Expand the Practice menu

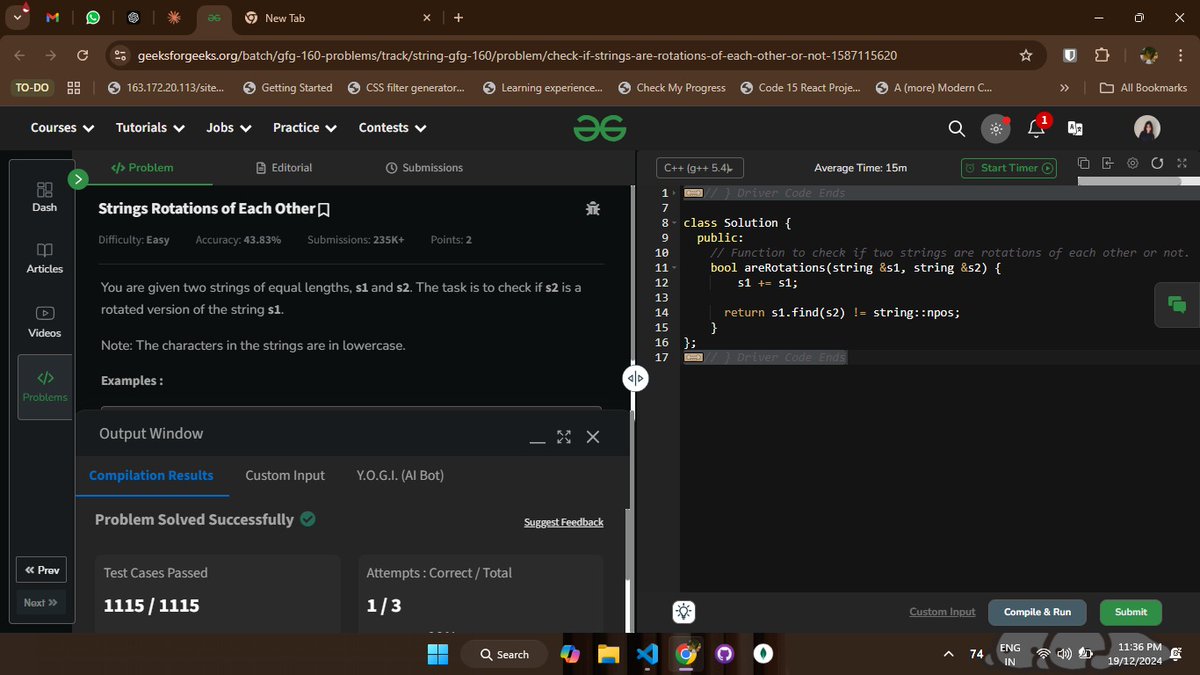pyautogui.click(x=305, y=128)
